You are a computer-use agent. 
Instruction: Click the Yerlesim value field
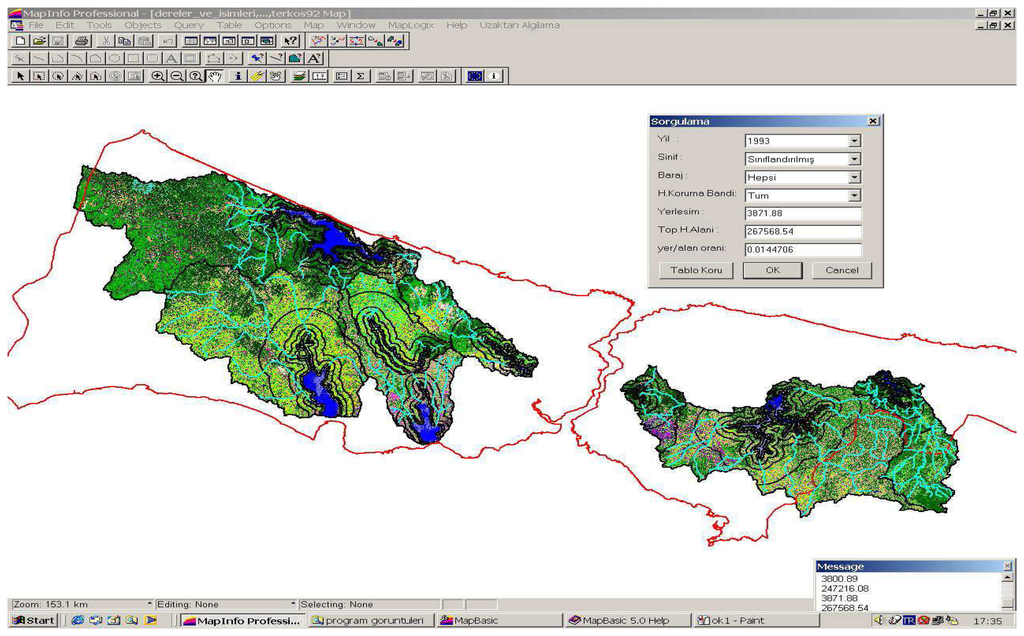[x=803, y=214]
